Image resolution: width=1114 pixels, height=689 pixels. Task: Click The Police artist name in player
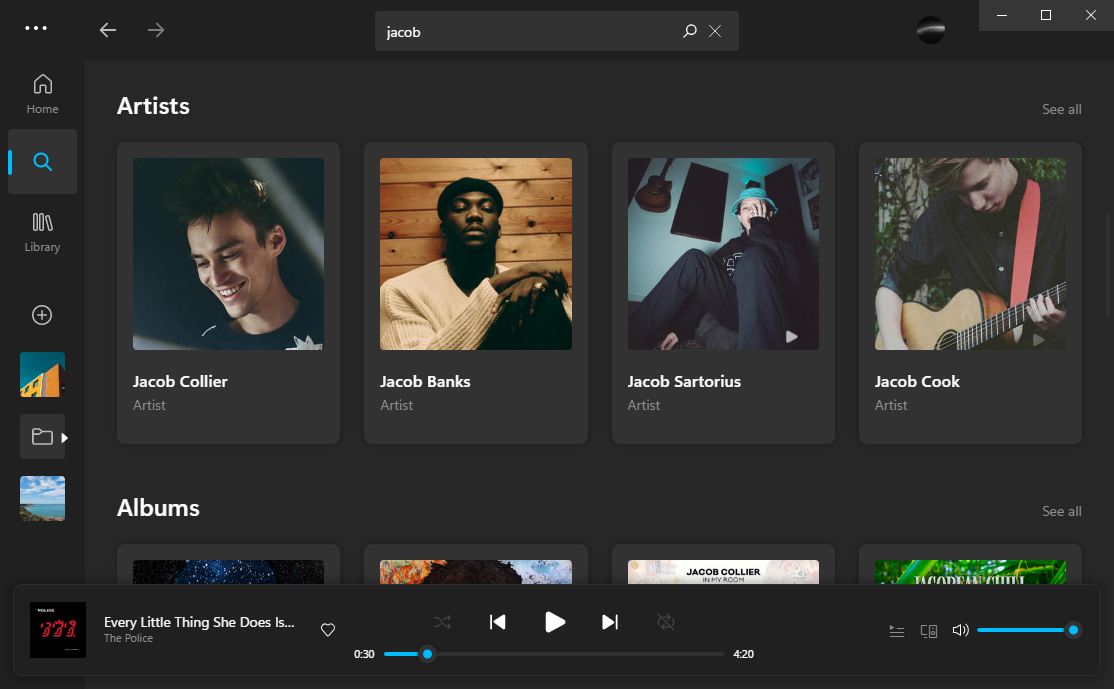[x=129, y=639]
